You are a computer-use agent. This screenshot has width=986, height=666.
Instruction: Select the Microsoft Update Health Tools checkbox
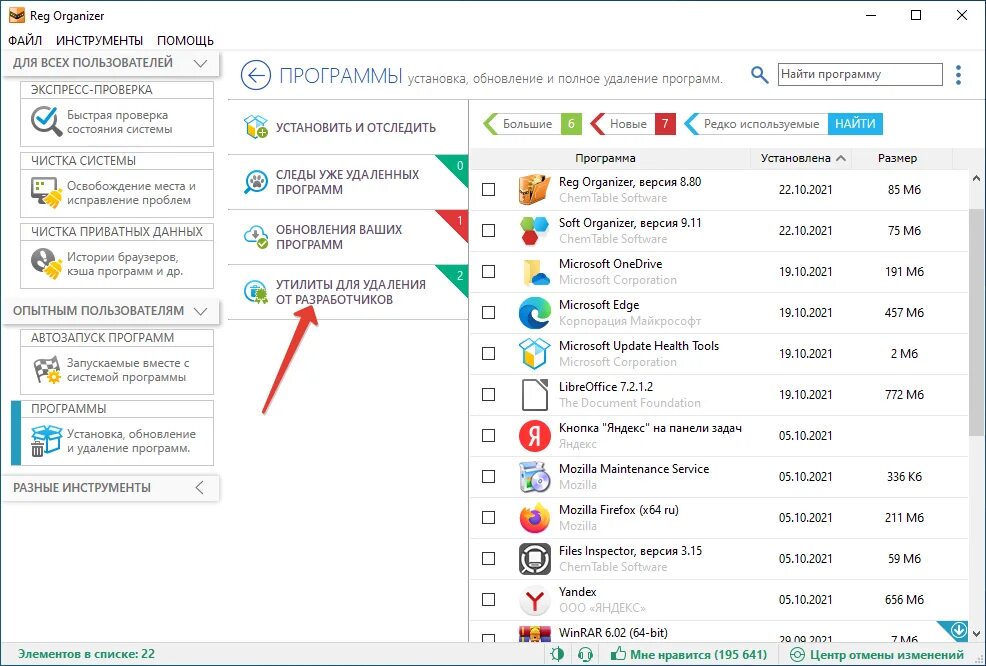489,353
